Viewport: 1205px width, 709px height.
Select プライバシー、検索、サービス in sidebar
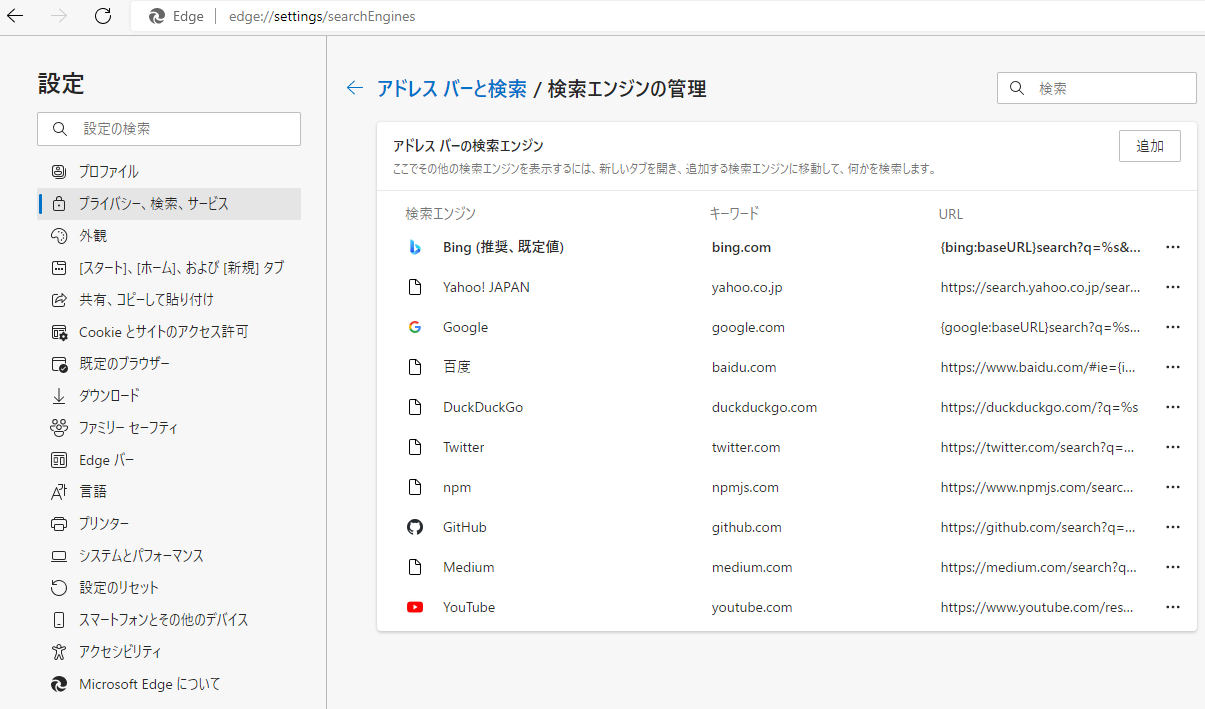169,203
